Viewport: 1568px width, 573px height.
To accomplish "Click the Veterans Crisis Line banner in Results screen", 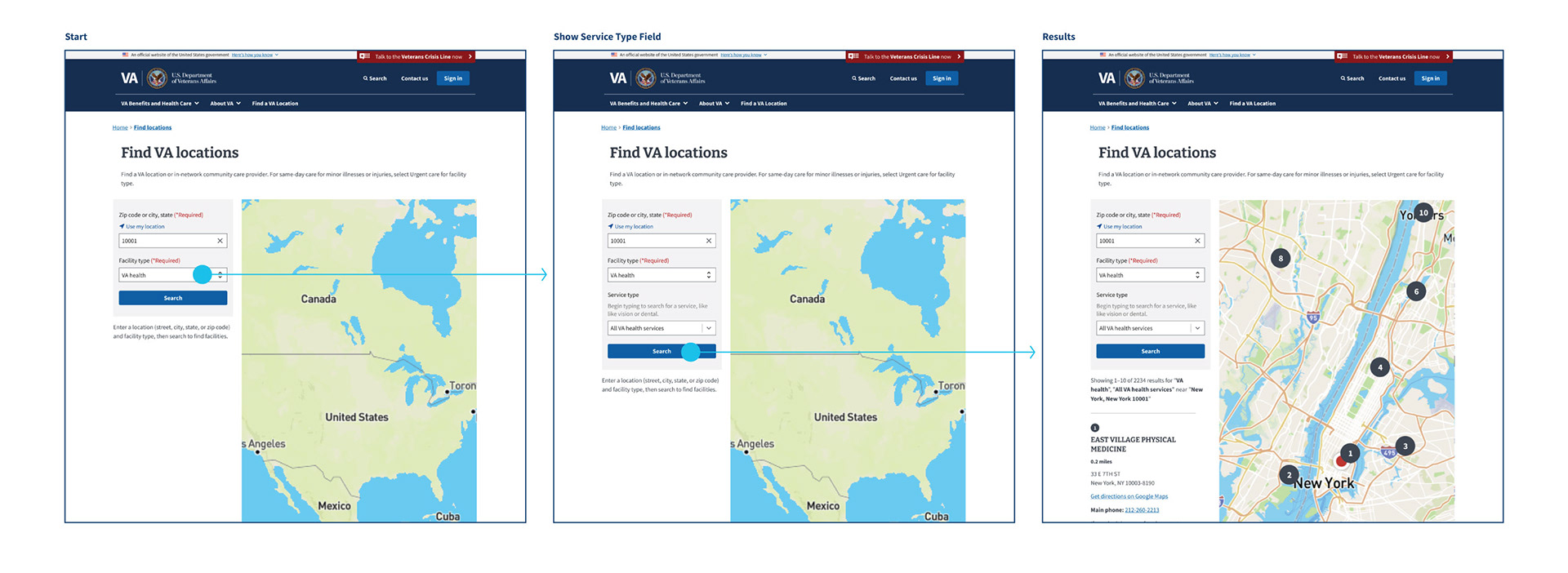I will [1394, 56].
